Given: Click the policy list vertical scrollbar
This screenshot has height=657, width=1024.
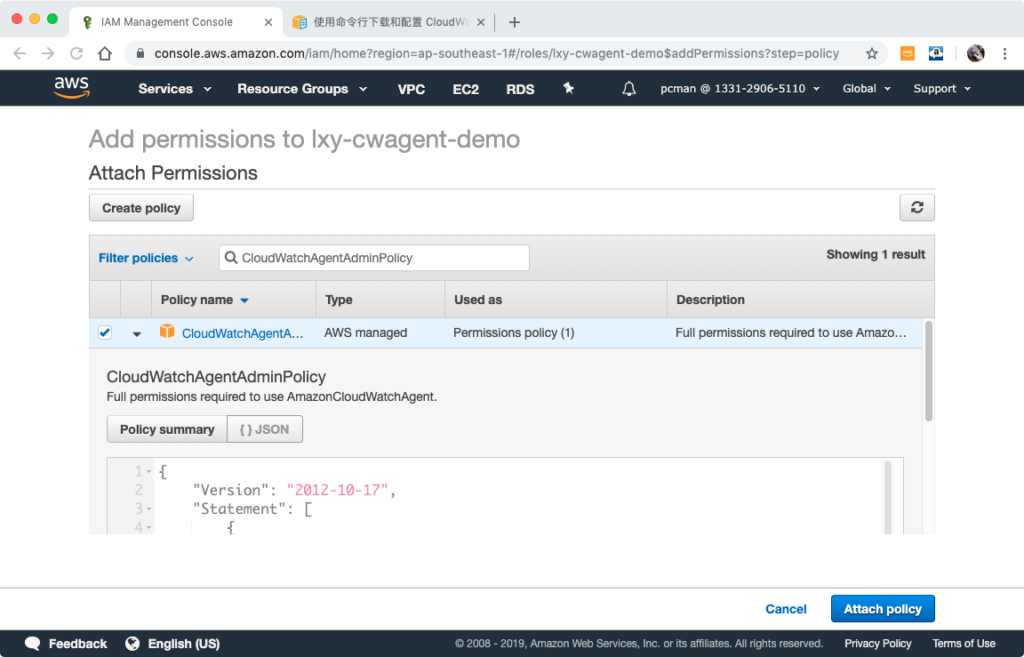Looking at the screenshot, I should 928,371.
